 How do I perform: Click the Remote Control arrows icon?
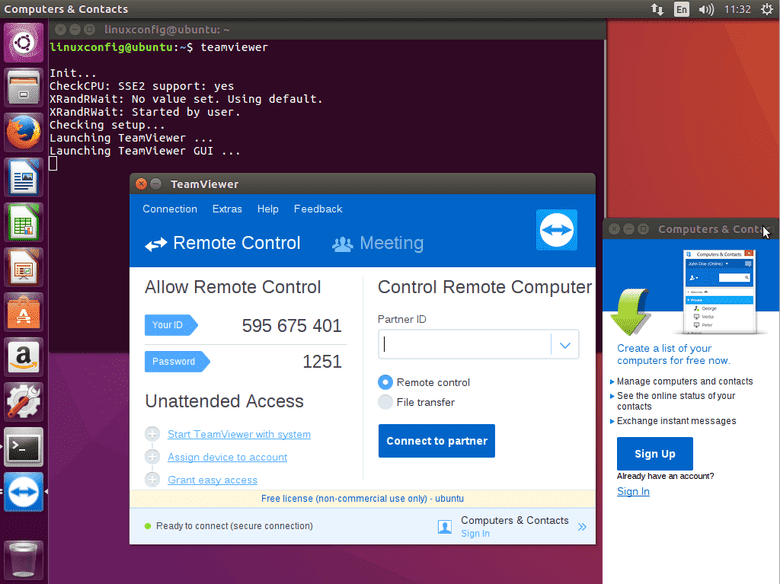click(x=156, y=244)
